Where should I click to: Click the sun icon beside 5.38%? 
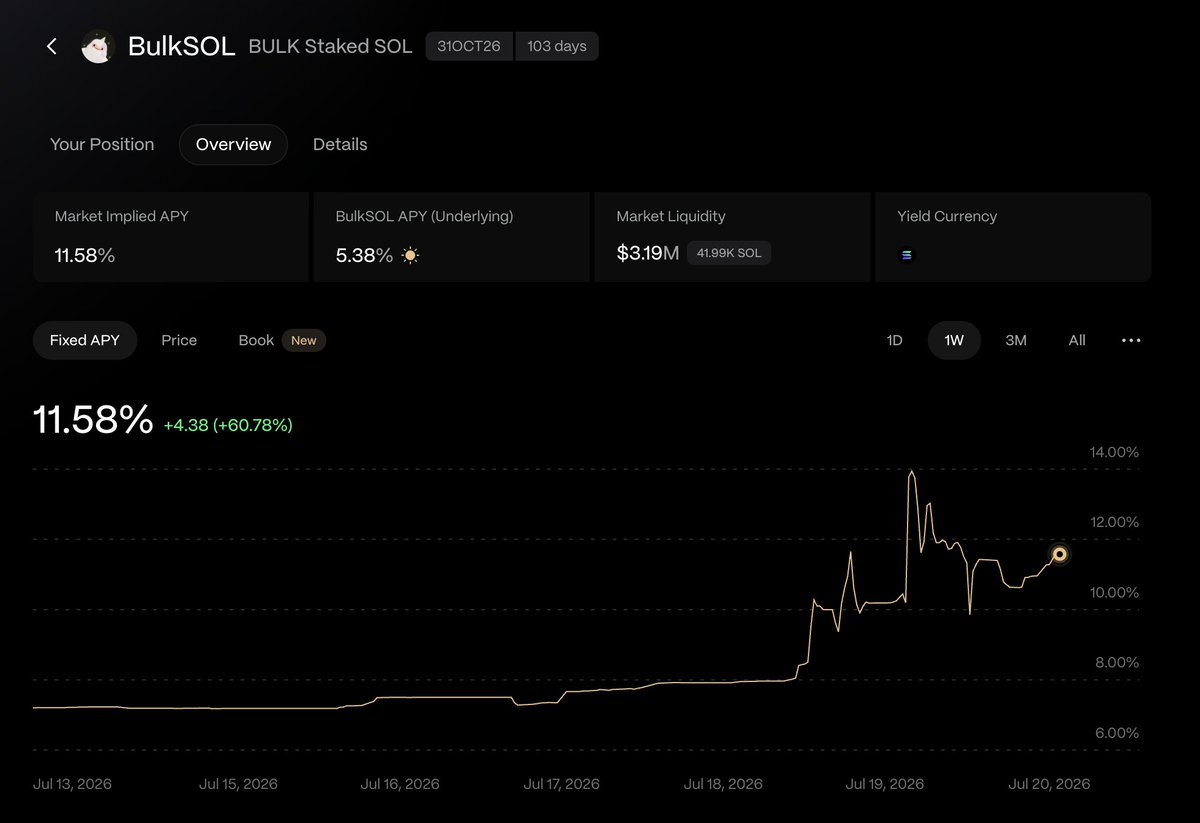coord(410,255)
